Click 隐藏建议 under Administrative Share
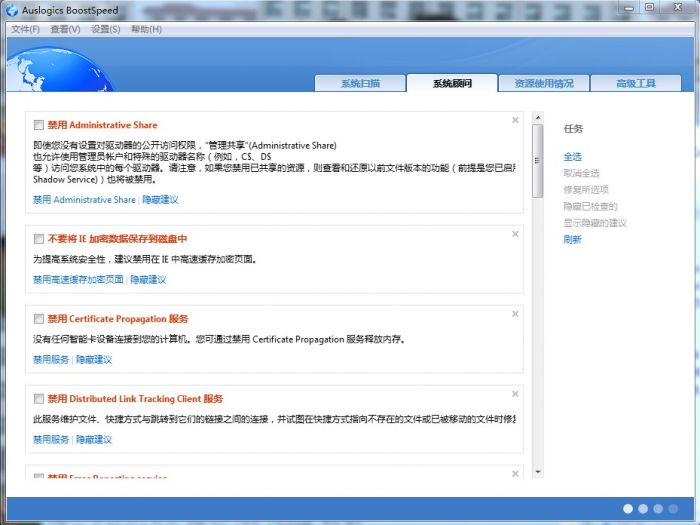 160,200
